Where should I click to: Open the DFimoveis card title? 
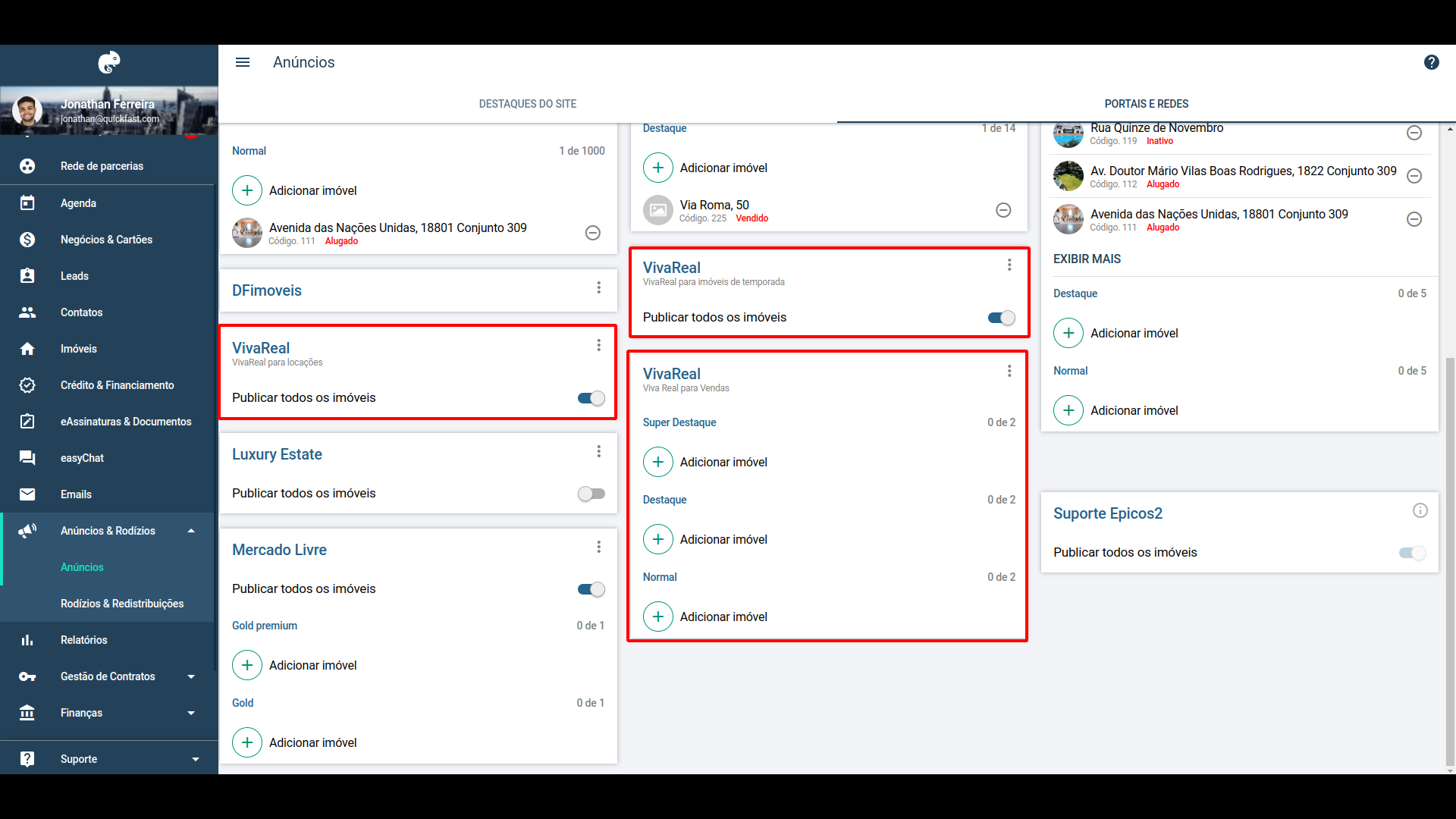267,290
